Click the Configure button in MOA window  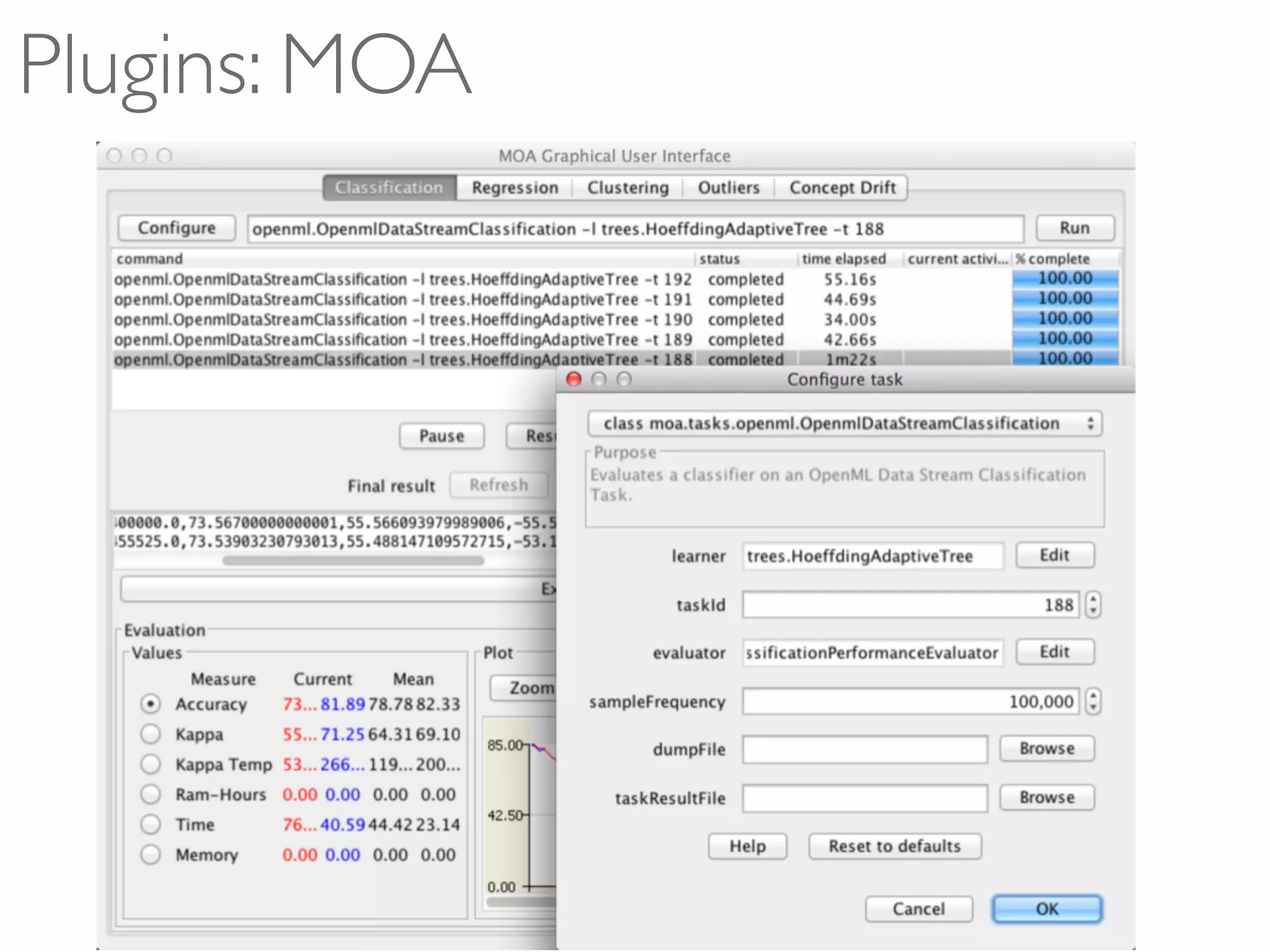(x=177, y=228)
